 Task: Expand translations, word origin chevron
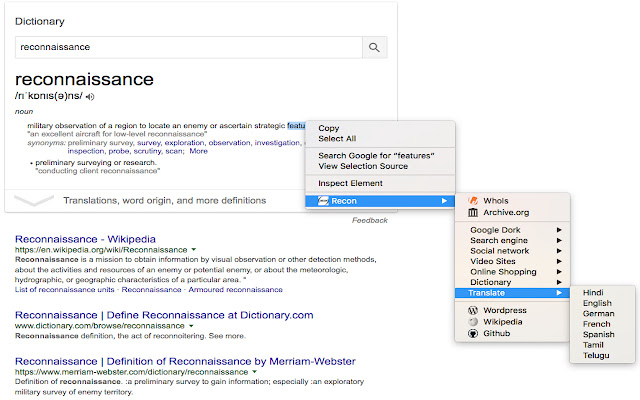(34, 200)
